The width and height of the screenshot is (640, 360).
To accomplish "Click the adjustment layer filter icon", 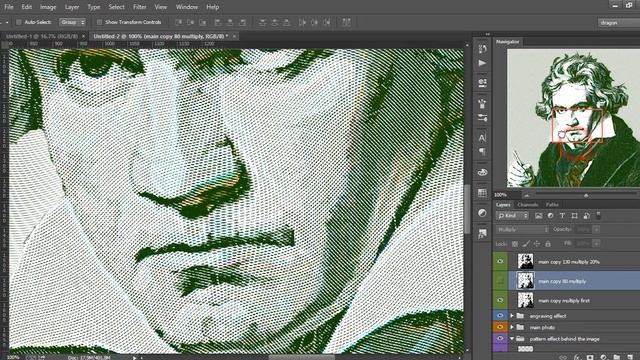I will click(550, 216).
